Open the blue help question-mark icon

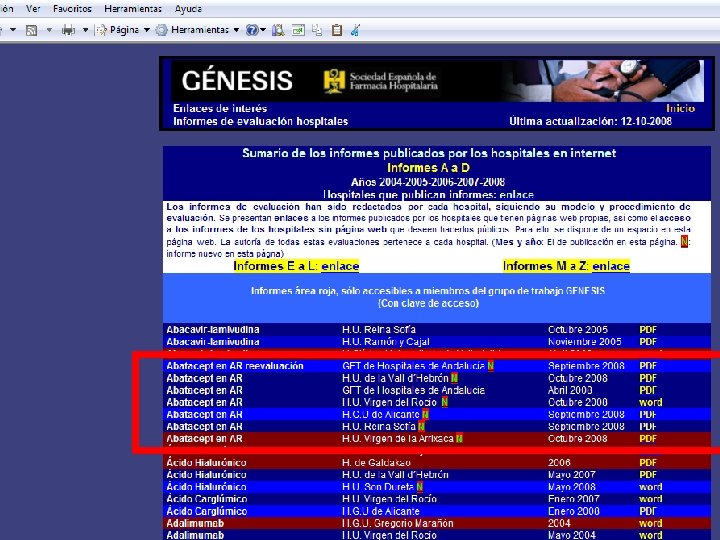click(252, 30)
